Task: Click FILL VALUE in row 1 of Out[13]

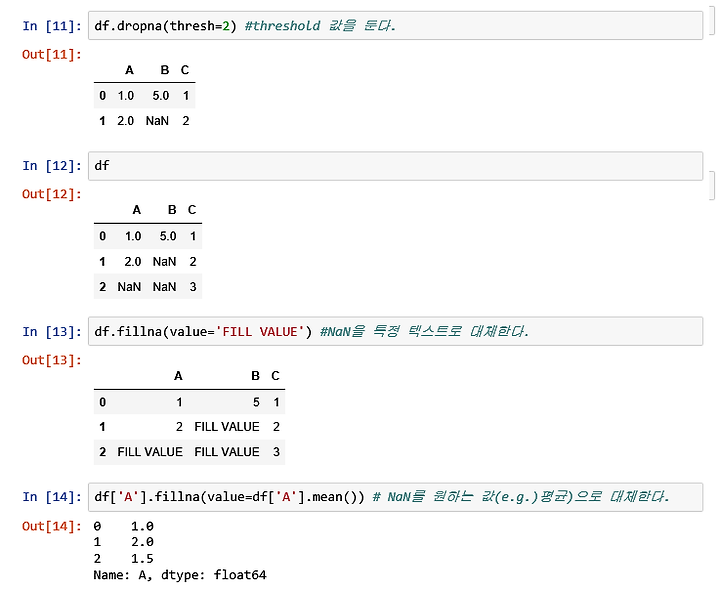Action: 227,427
